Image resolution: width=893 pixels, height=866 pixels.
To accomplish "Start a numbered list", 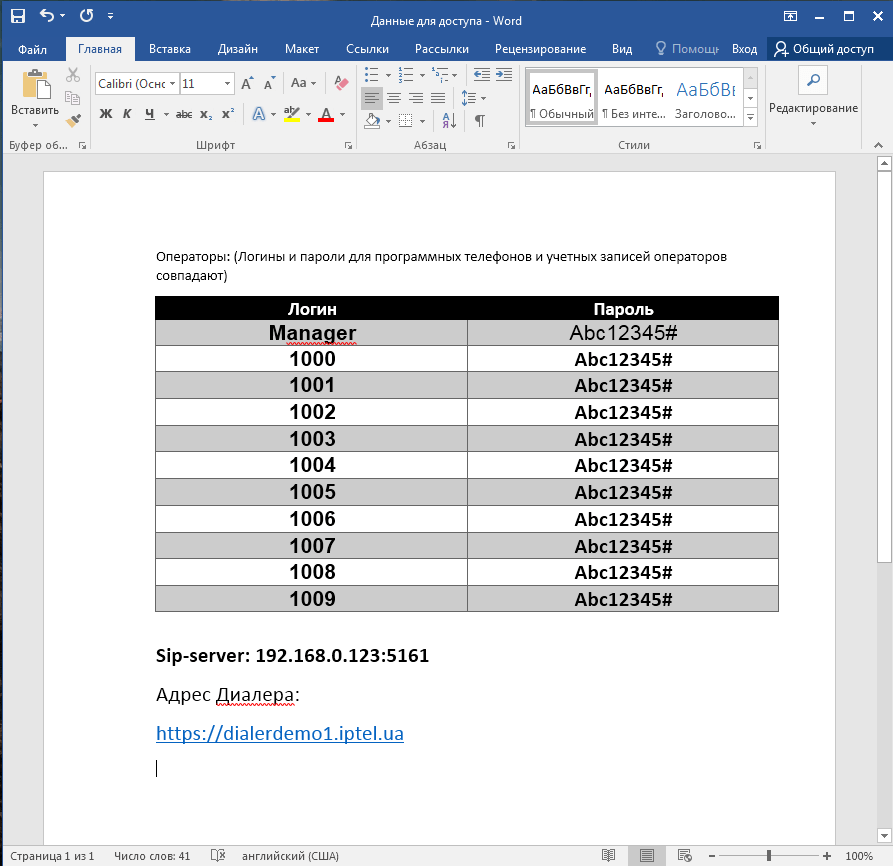I will pos(406,75).
